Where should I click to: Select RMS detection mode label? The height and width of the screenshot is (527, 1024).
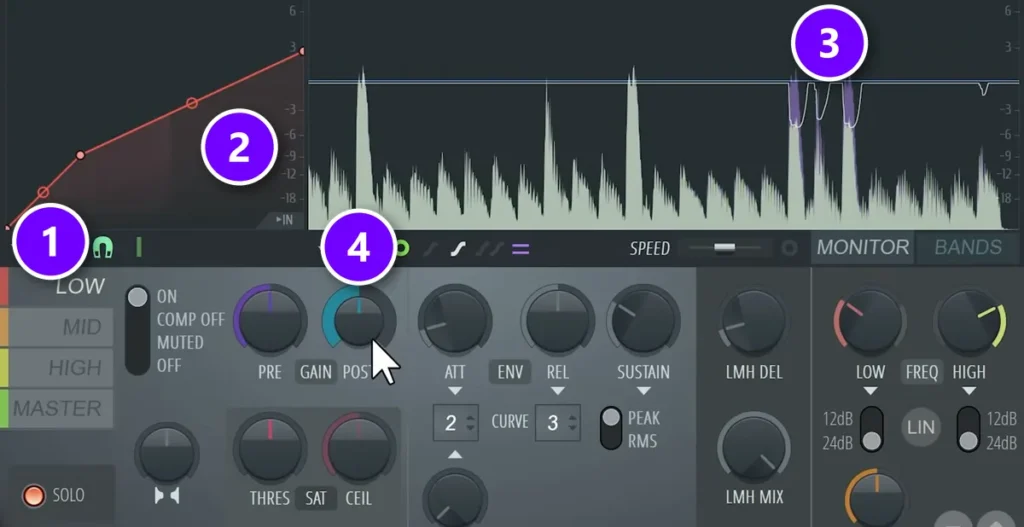click(x=642, y=441)
